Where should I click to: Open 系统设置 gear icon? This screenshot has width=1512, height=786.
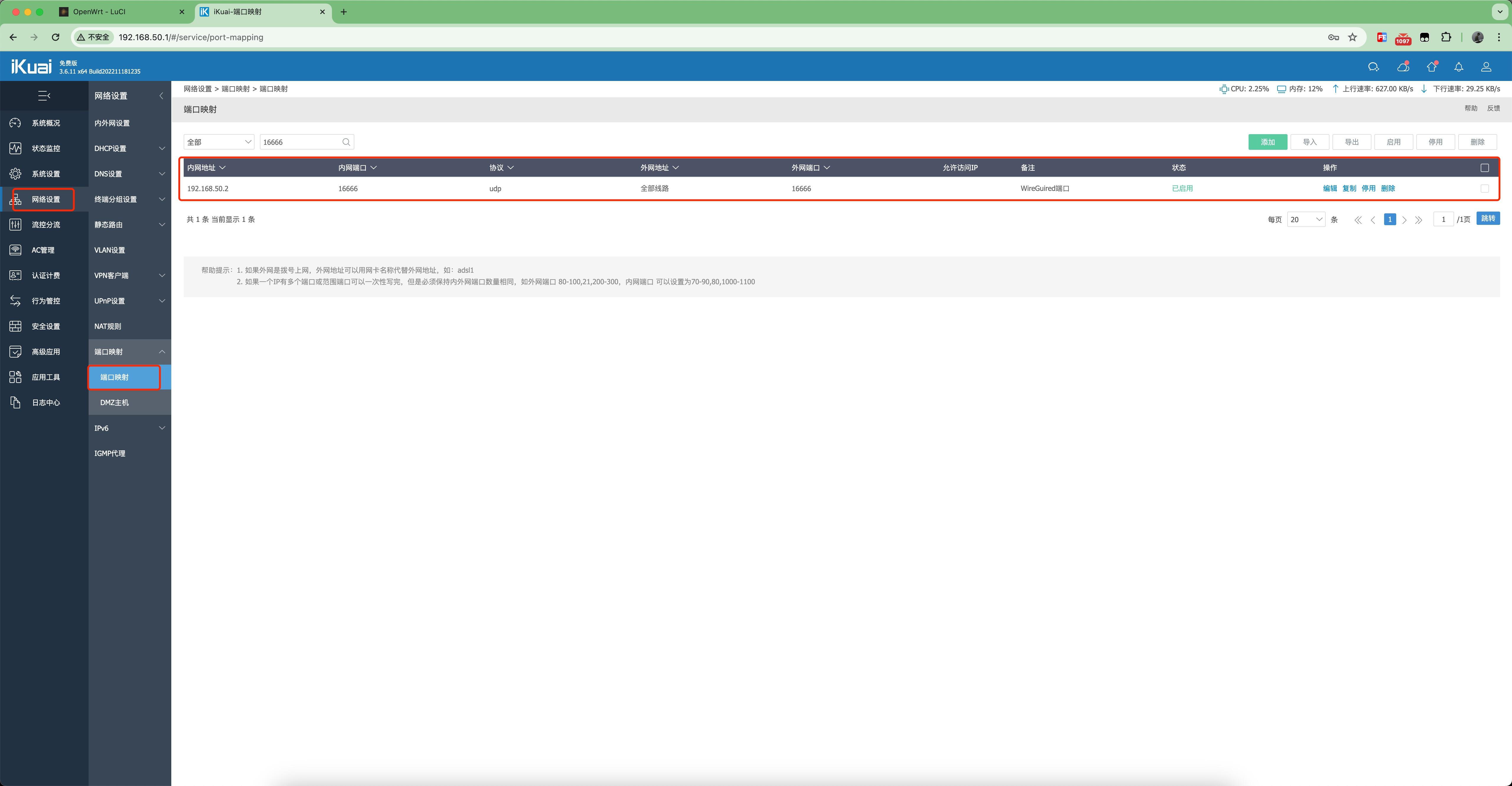click(x=15, y=174)
